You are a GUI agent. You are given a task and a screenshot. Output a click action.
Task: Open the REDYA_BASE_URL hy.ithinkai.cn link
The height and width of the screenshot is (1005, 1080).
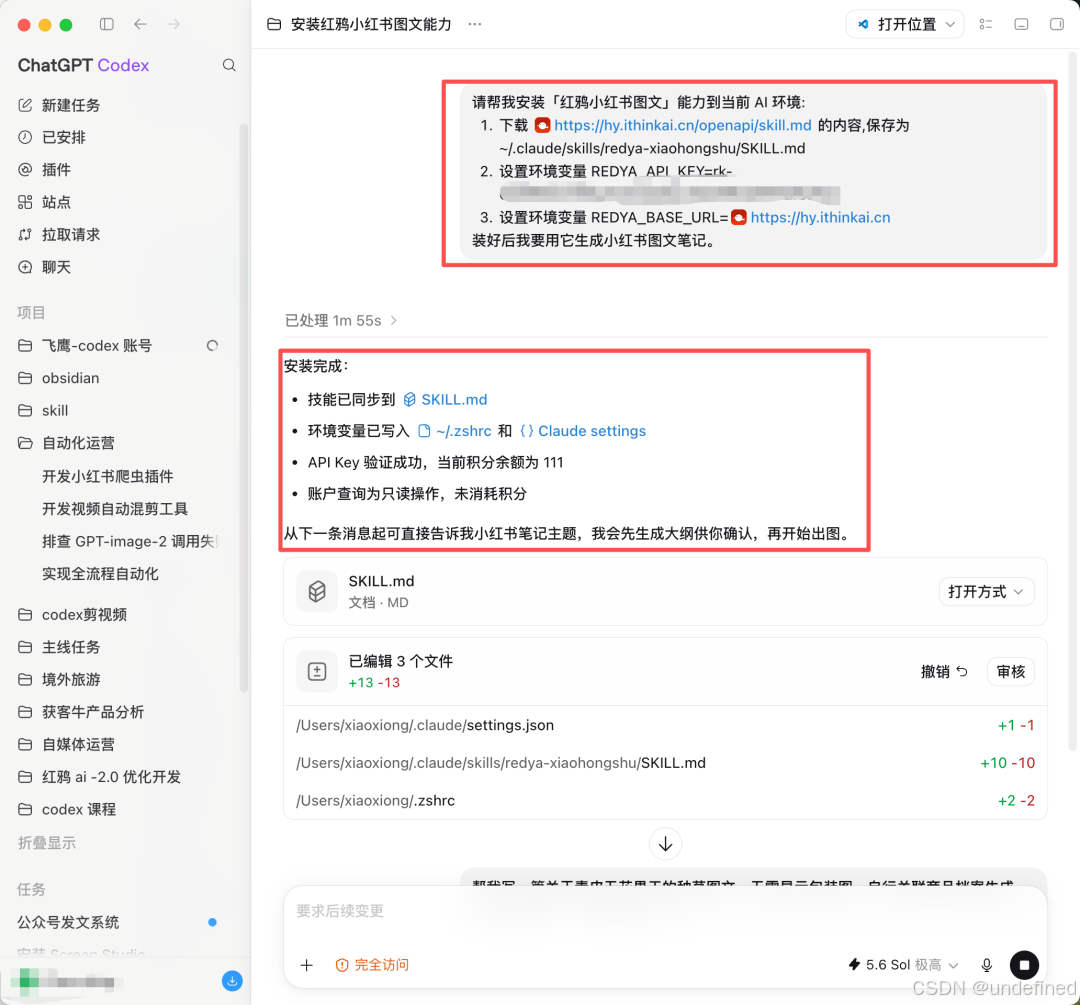tap(820, 217)
